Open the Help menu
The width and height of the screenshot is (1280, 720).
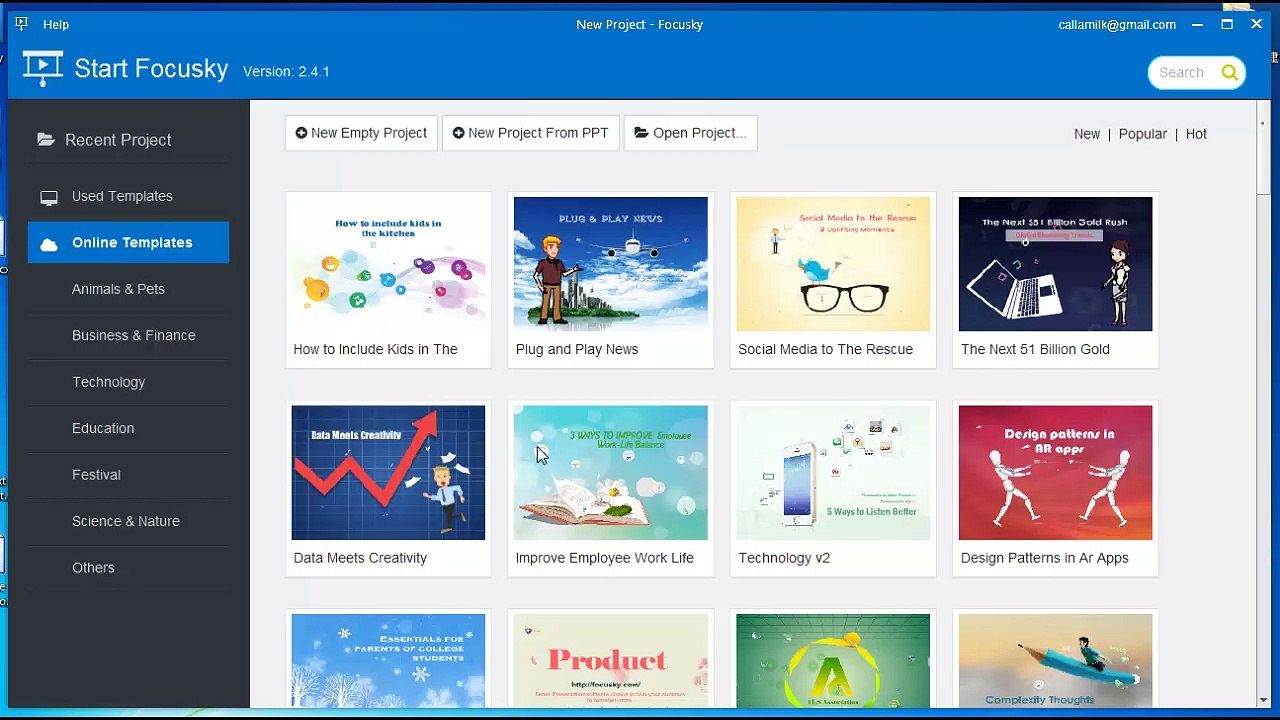click(56, 24)
